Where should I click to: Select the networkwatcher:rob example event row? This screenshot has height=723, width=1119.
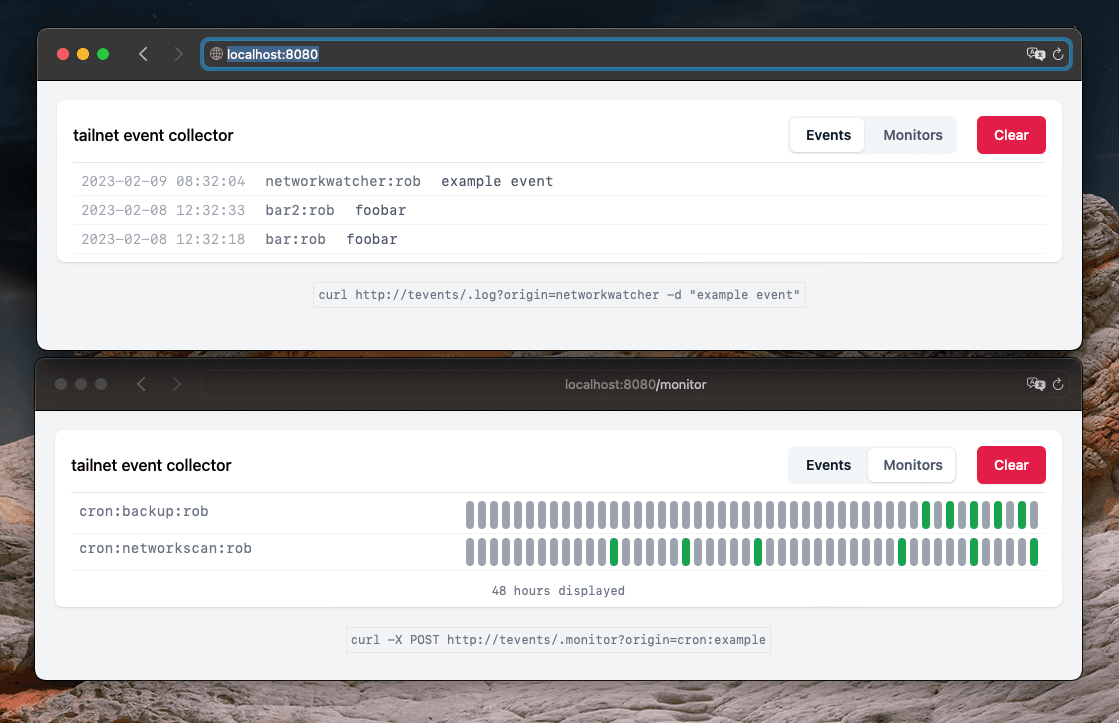[x=400, y=181]
